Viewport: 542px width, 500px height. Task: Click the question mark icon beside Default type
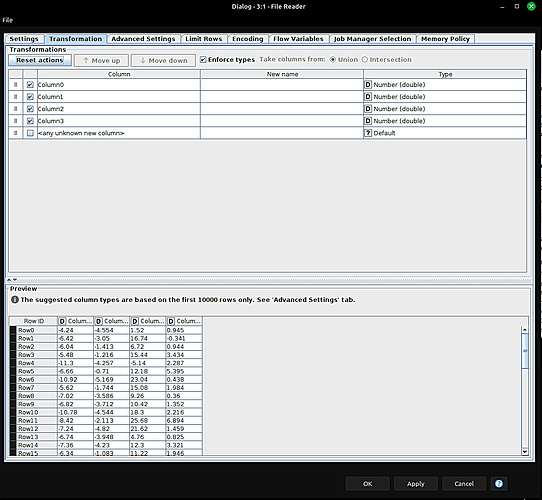[368, 133]
